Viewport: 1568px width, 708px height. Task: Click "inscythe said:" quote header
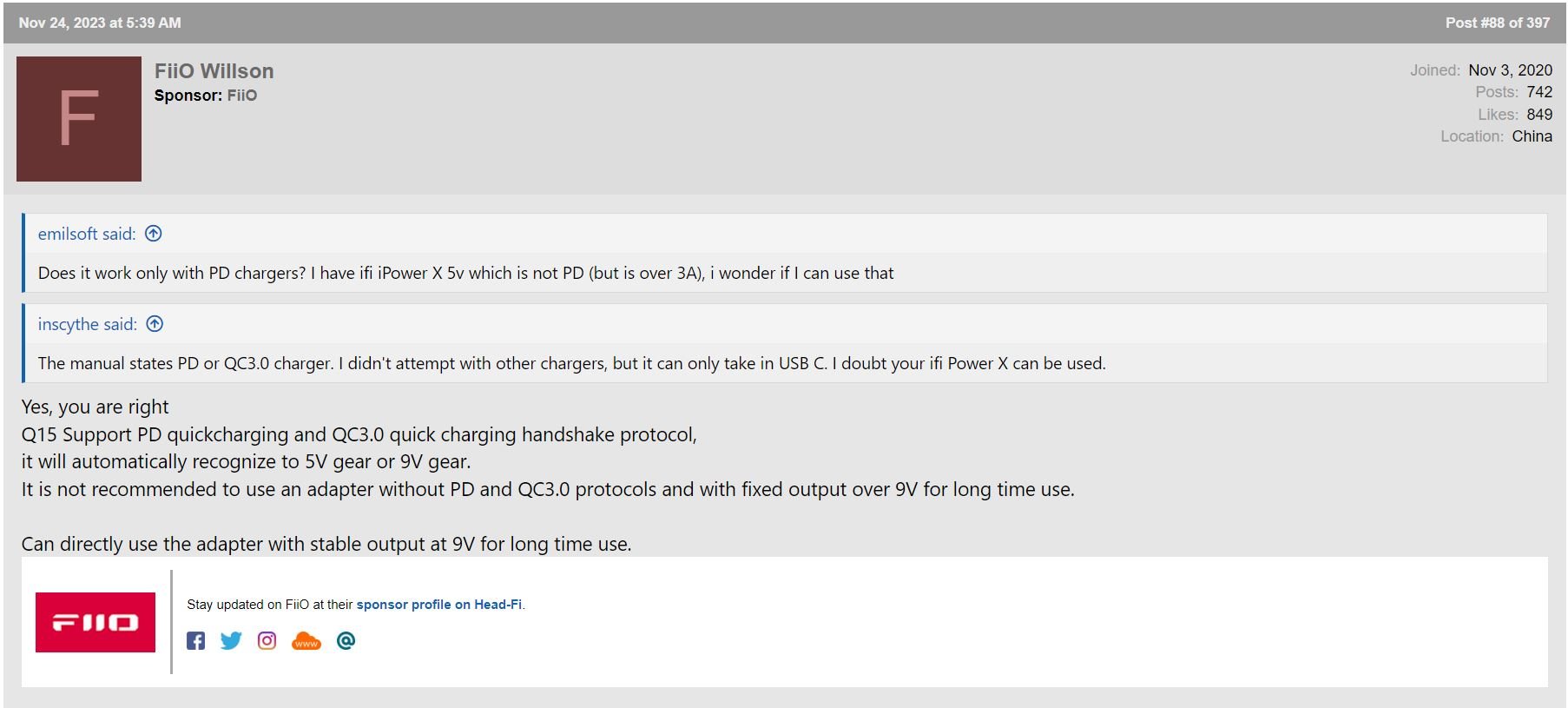pos(87,324)
